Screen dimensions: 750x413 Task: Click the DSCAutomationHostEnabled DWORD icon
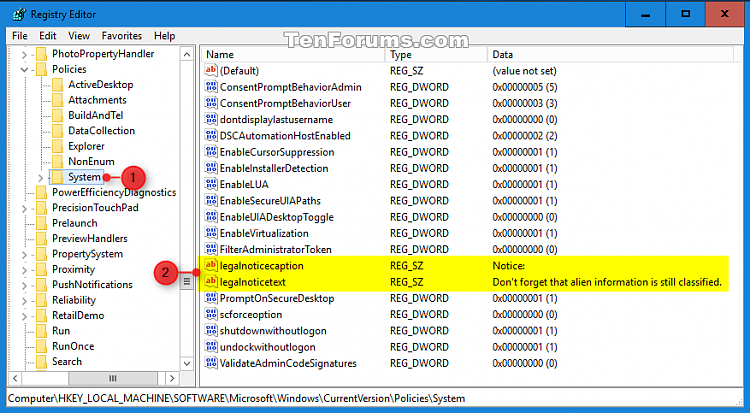point(211,135)
